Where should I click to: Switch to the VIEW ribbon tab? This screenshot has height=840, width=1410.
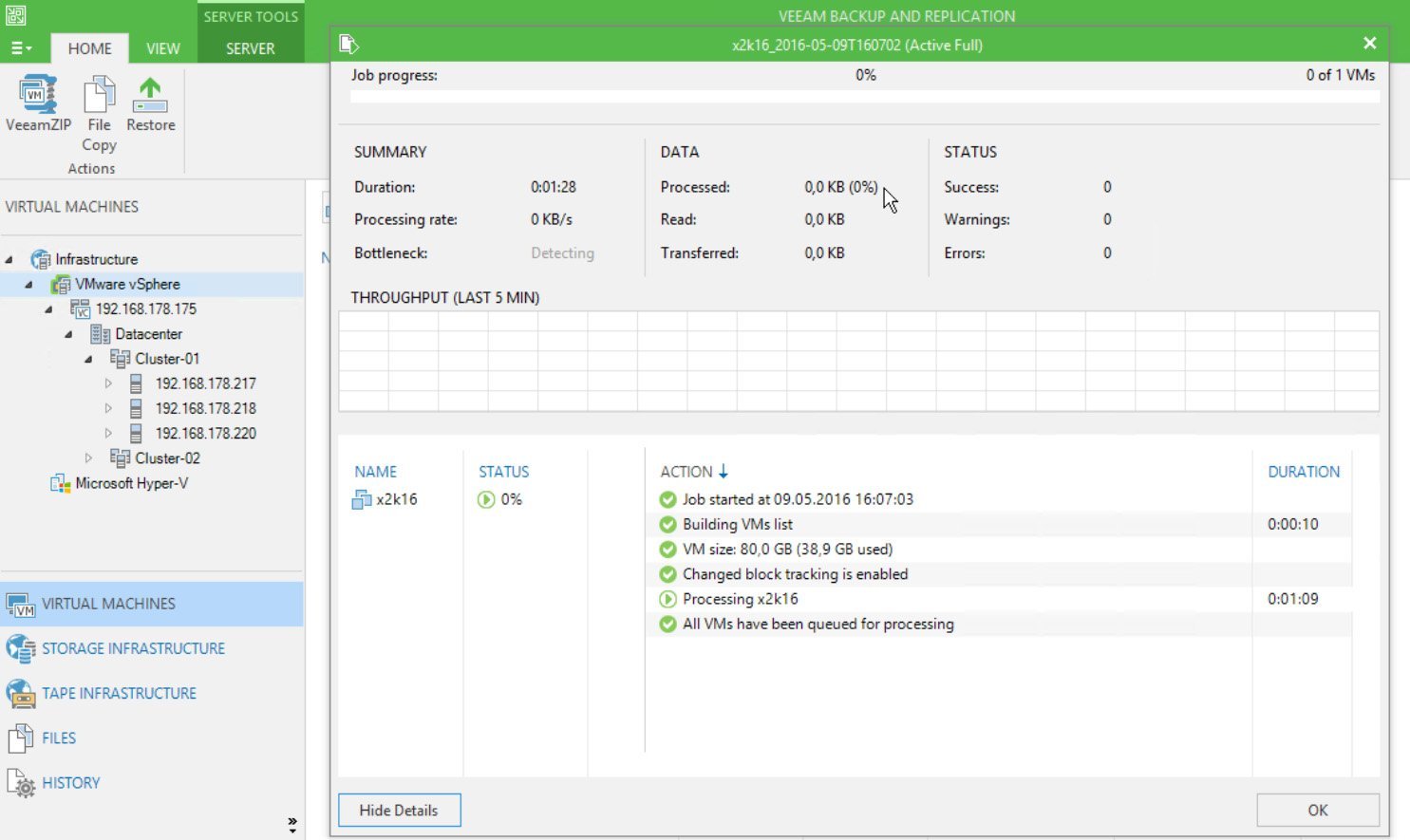coord(162,48)
